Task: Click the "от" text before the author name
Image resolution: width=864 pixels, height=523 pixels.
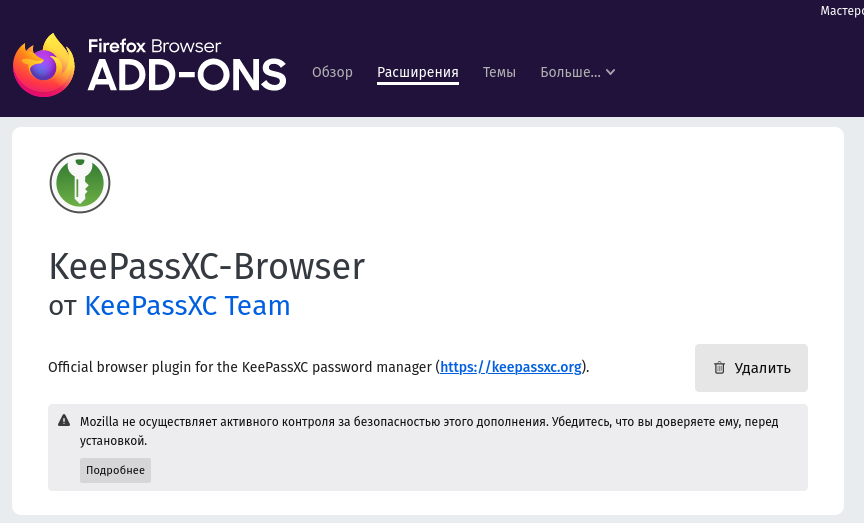Action: click(62, 306)
